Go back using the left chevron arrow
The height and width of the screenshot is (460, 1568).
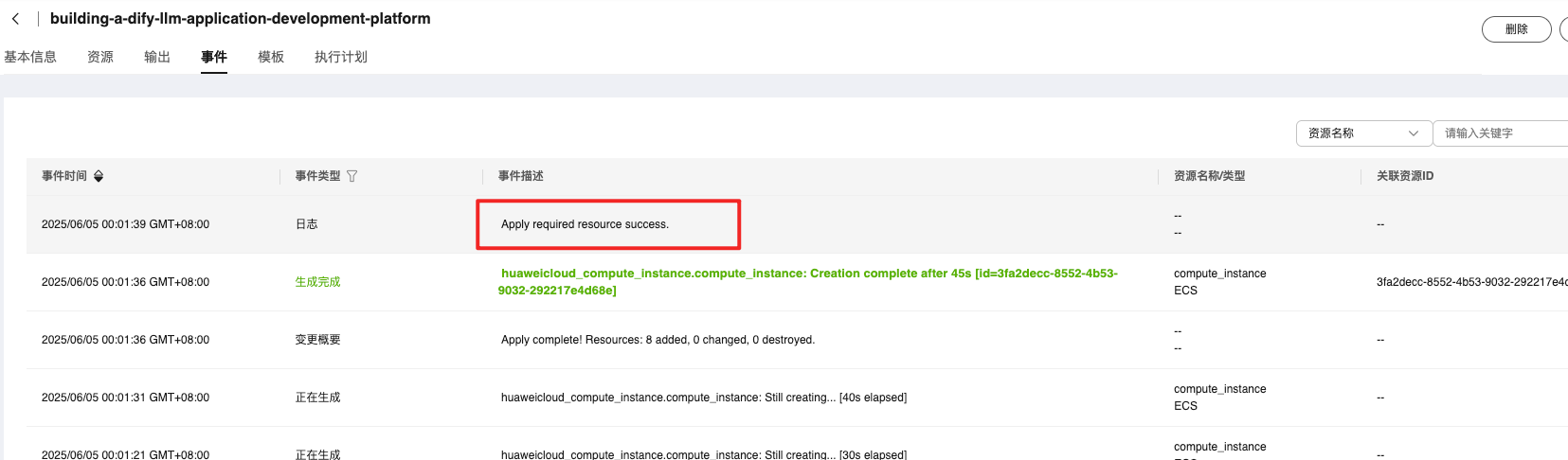pyautogui.click(x=15, y=19)
